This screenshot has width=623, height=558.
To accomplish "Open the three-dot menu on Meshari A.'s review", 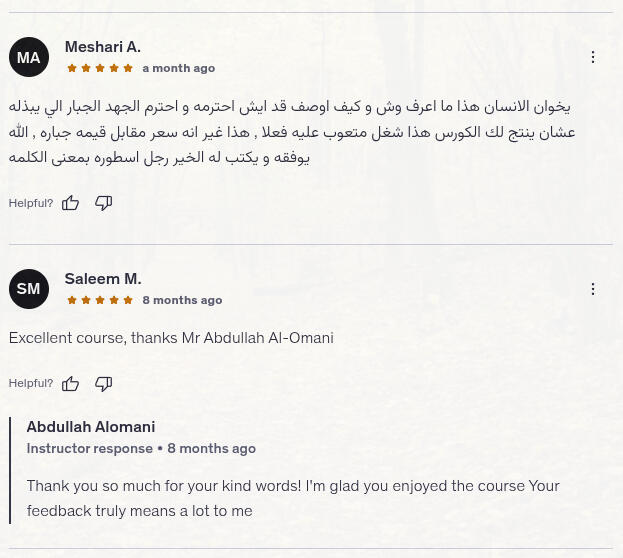I will [x=593, y=57].
